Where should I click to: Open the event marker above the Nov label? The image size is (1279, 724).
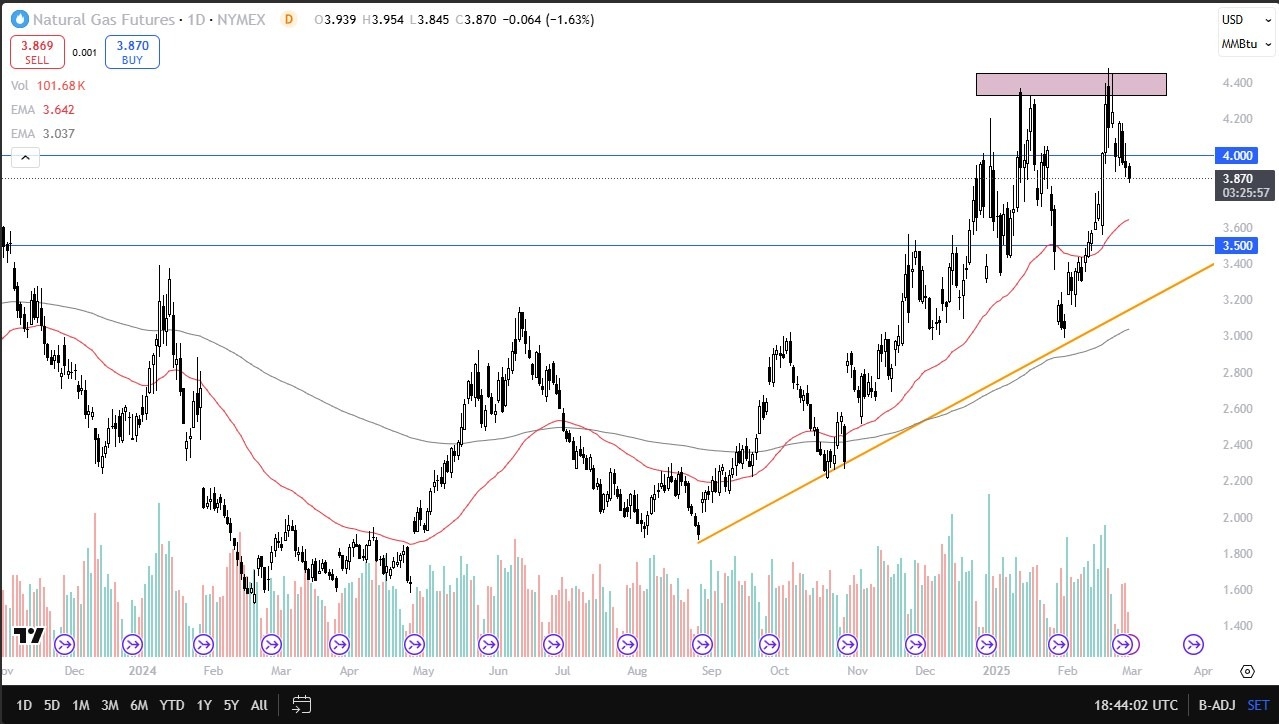pos(847,644)
